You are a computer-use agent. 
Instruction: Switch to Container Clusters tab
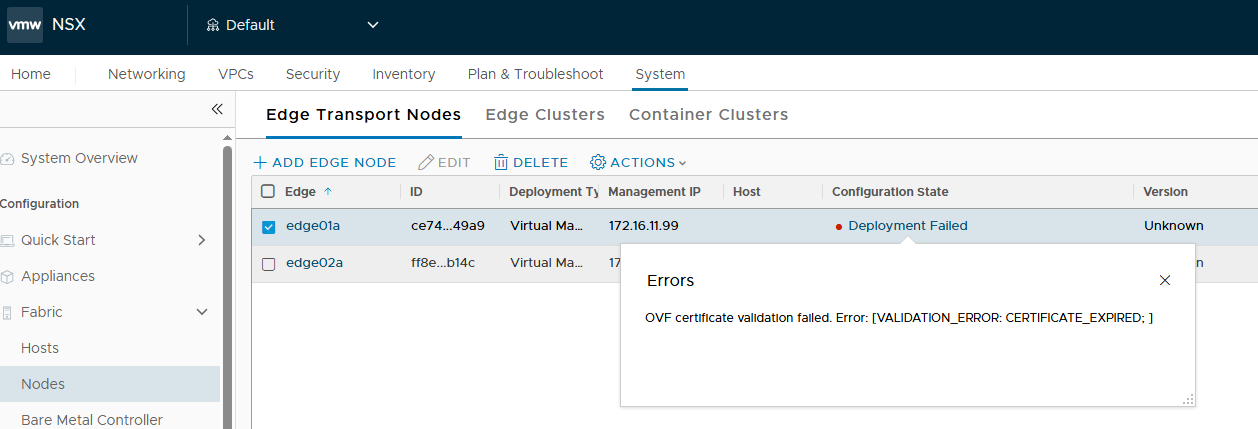[x=709, y=115]
